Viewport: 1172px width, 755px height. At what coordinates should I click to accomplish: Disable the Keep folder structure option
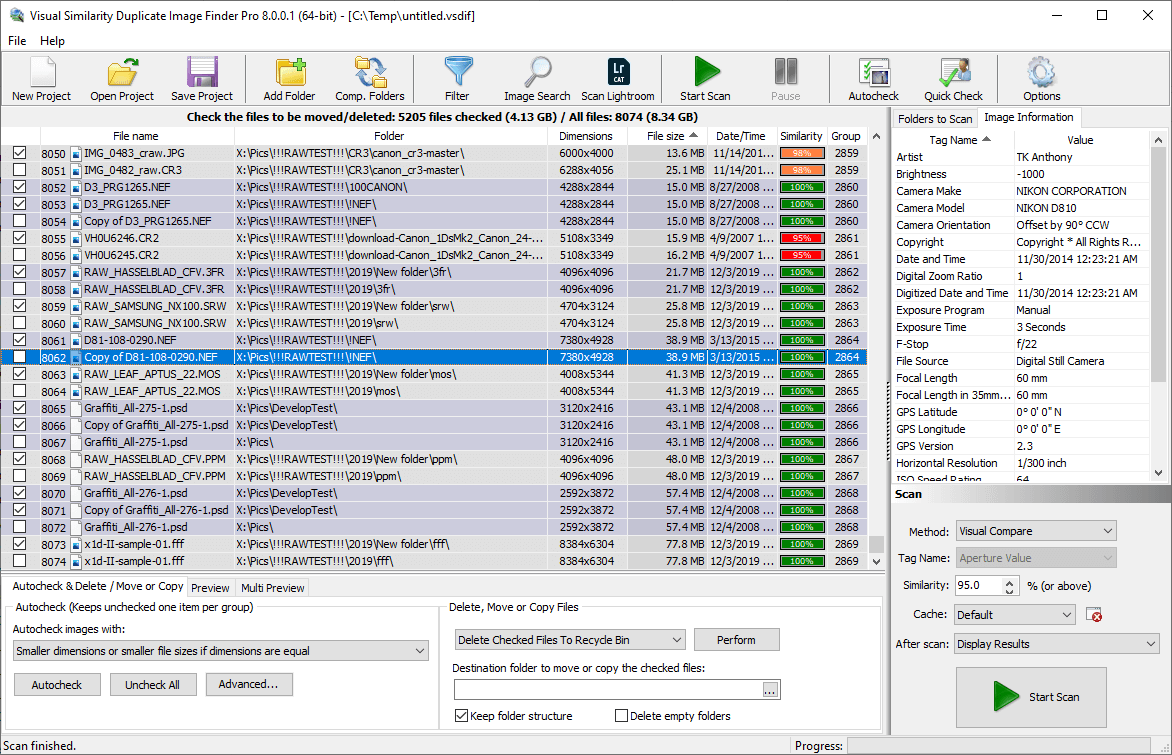click(462, 715)
